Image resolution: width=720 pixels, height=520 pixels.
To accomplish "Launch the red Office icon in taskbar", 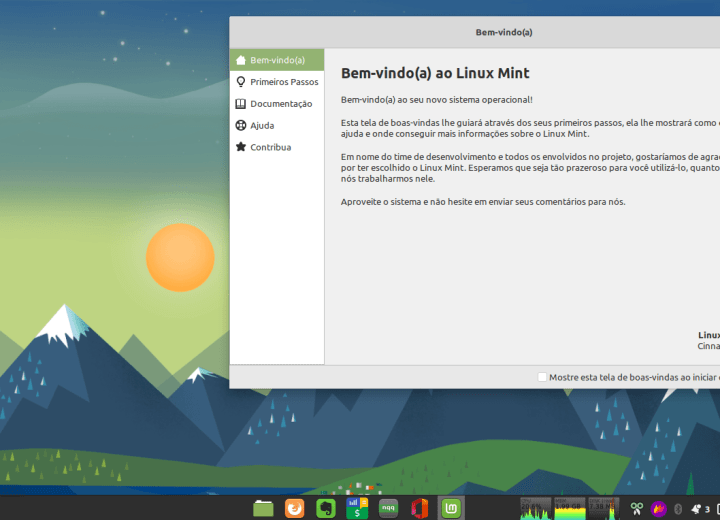I will [420, 509].
